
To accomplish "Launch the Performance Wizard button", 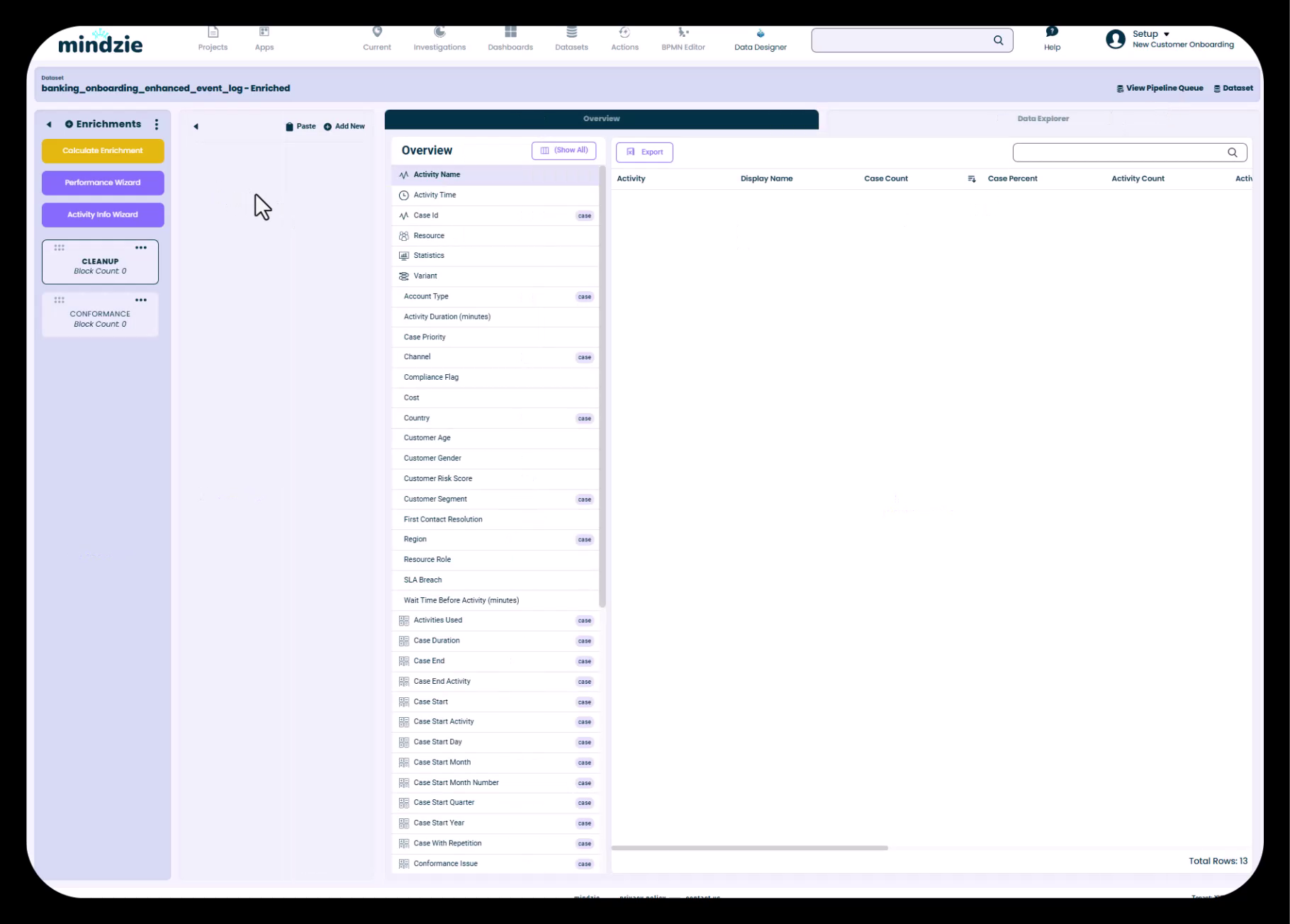I will pos(103,183).
